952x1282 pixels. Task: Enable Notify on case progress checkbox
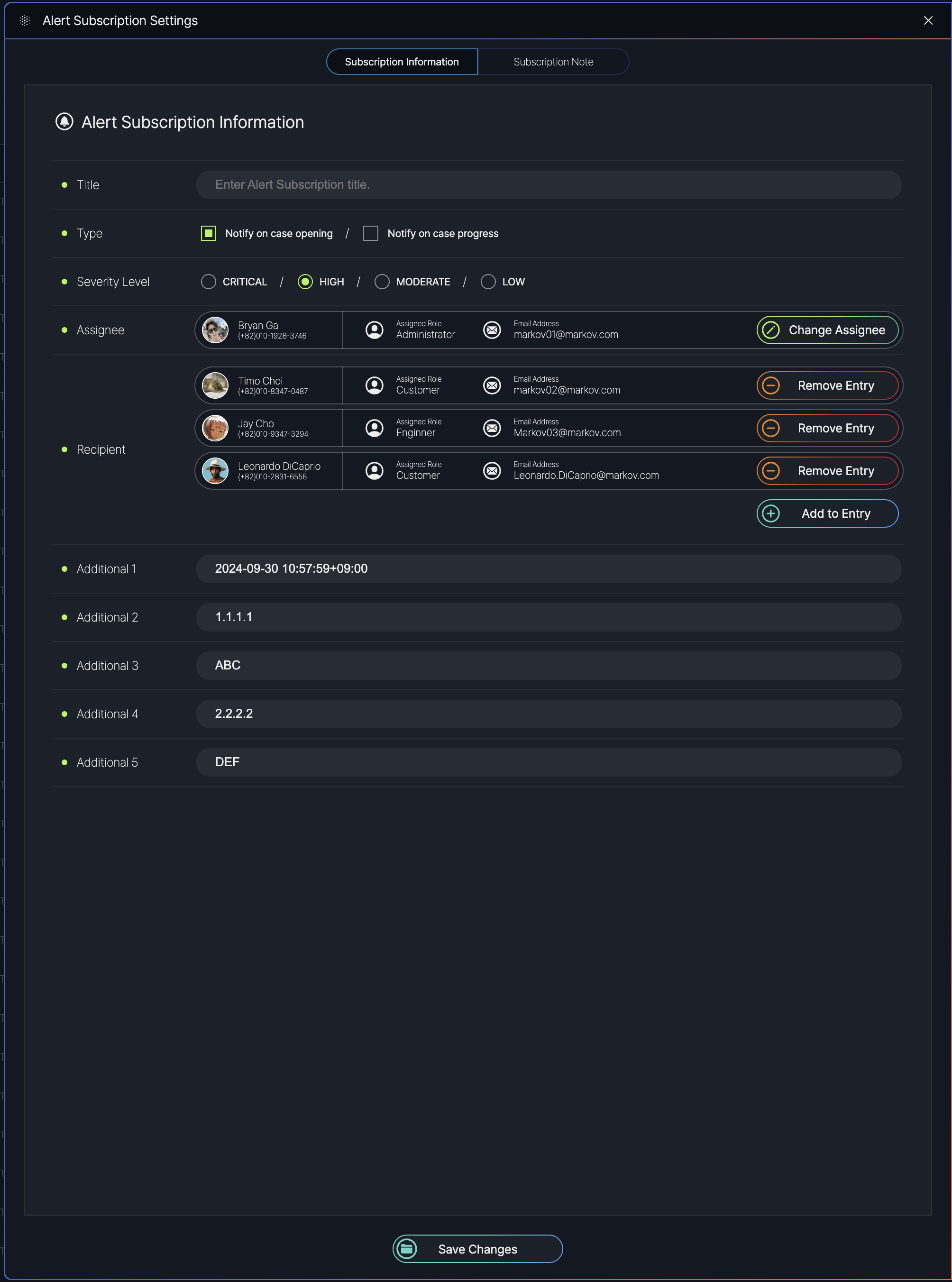[371, 233]
